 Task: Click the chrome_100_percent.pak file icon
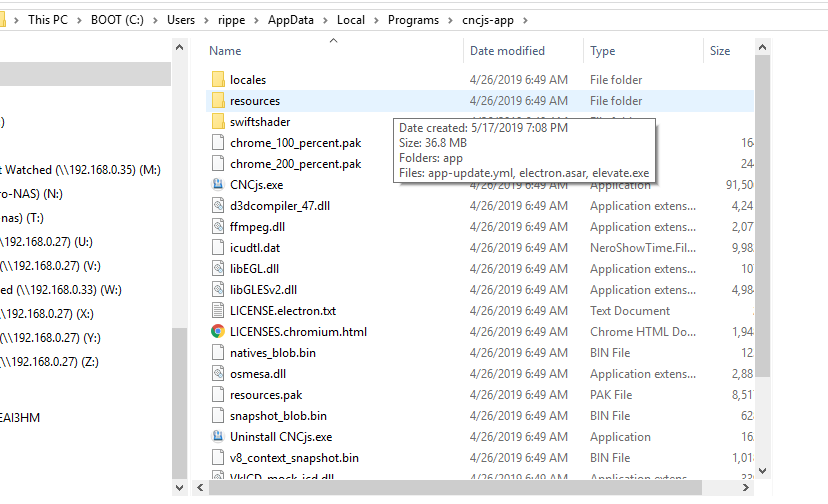[x=218, y=143]
